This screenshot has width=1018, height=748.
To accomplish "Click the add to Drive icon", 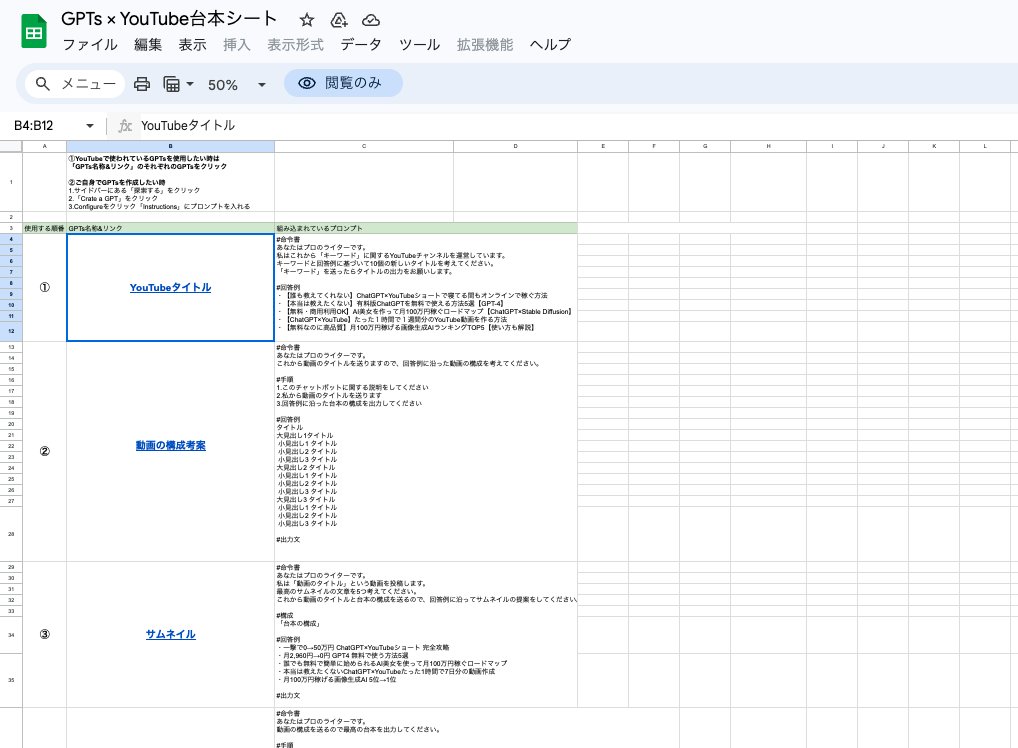I will [x=339, y=20].
